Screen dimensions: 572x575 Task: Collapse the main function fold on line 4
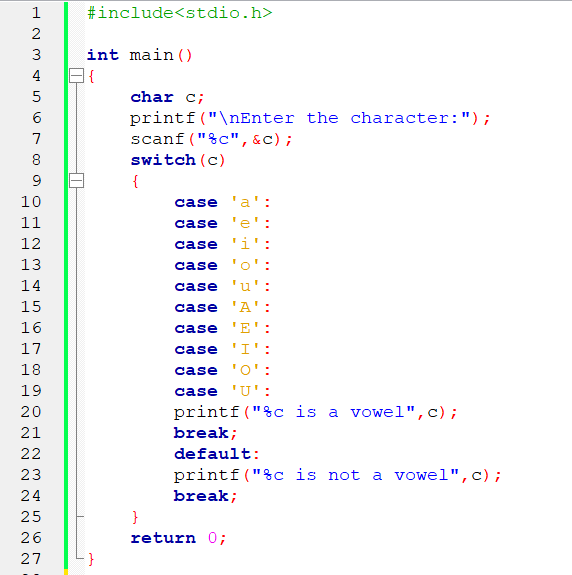76,76
